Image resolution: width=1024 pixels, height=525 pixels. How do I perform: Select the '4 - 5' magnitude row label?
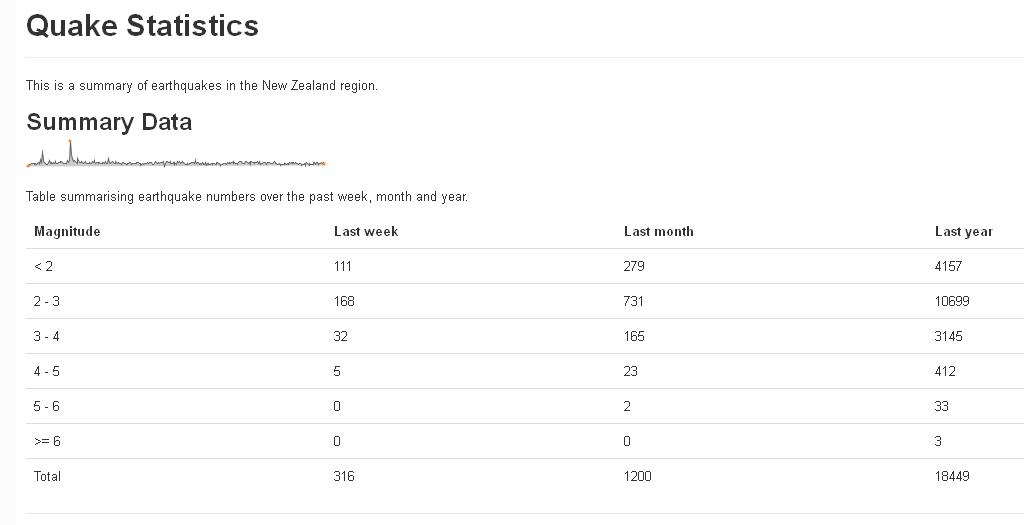pyautogui.click(x=46, y=371)
